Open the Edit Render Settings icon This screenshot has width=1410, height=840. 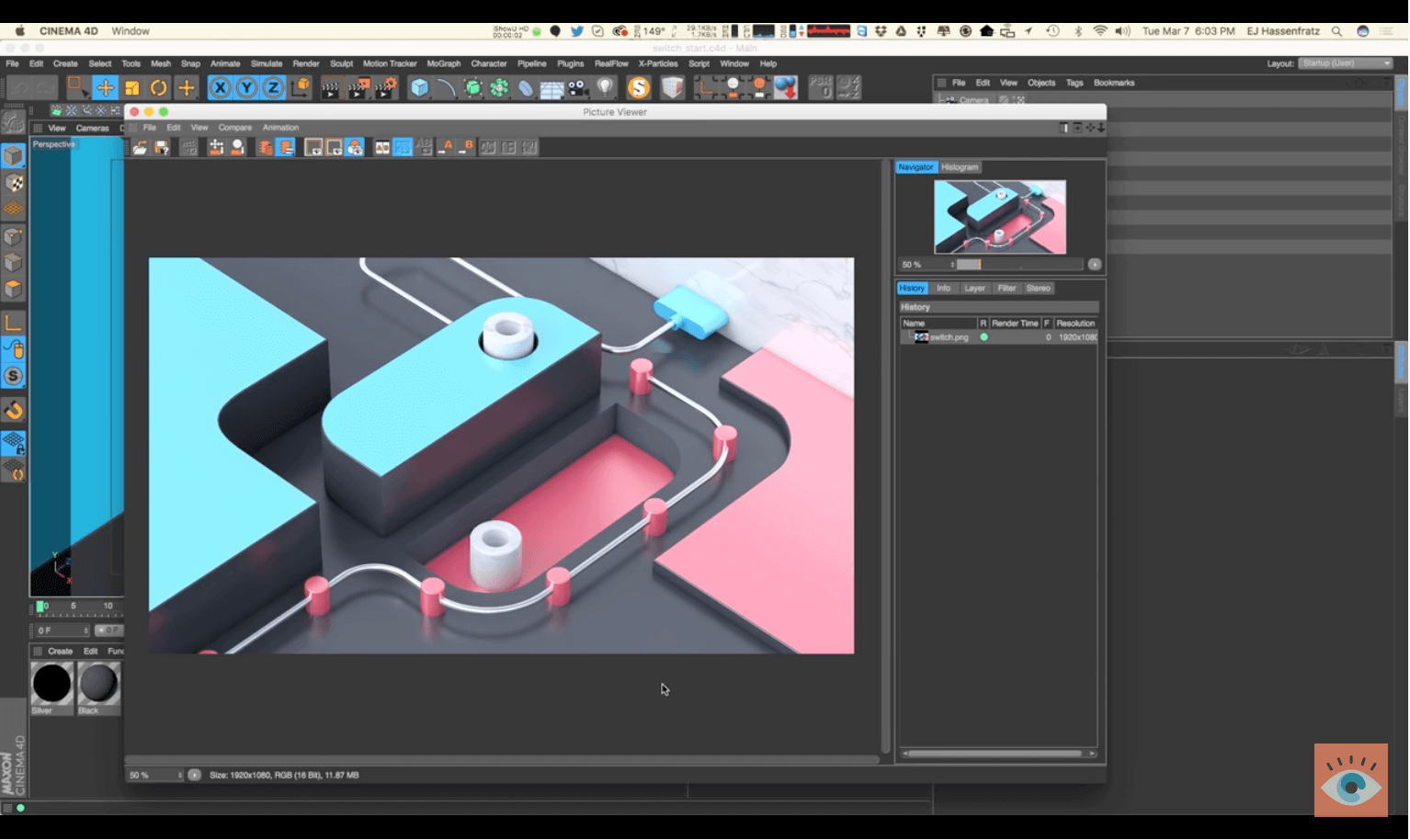pos(385,88)
